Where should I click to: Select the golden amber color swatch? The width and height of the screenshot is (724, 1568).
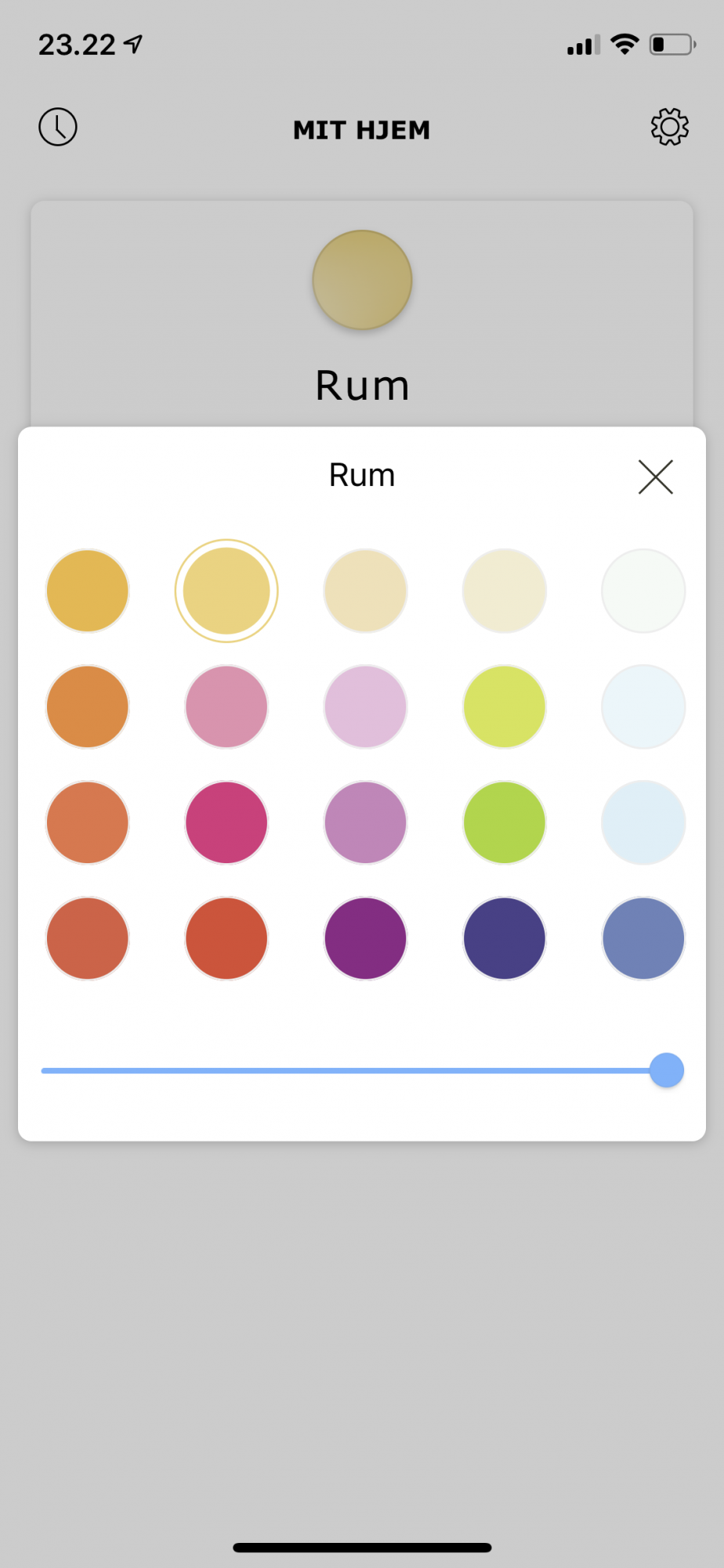tap(88, 591)
